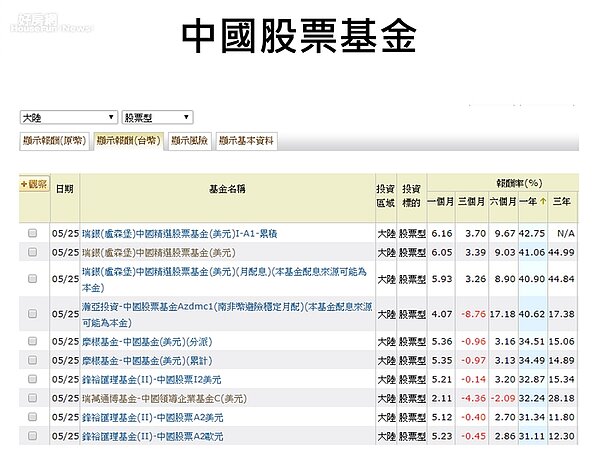Switch to 顯示基本資料 tab
This screenshot has height=455, width=600.
click(246, 141)
